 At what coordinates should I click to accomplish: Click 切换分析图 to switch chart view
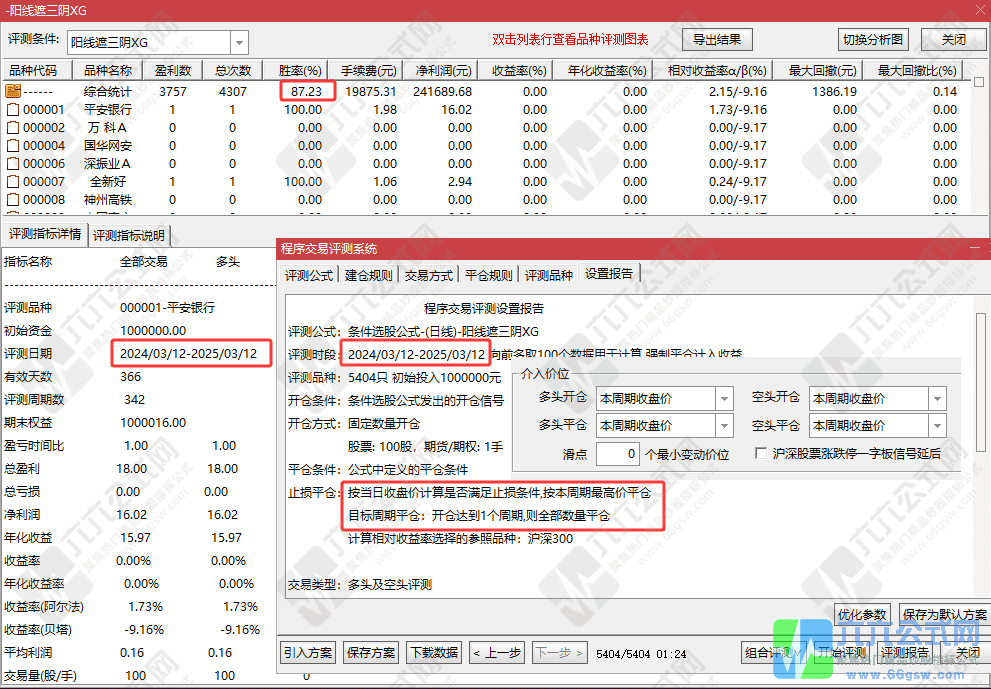tap(876, 40)
